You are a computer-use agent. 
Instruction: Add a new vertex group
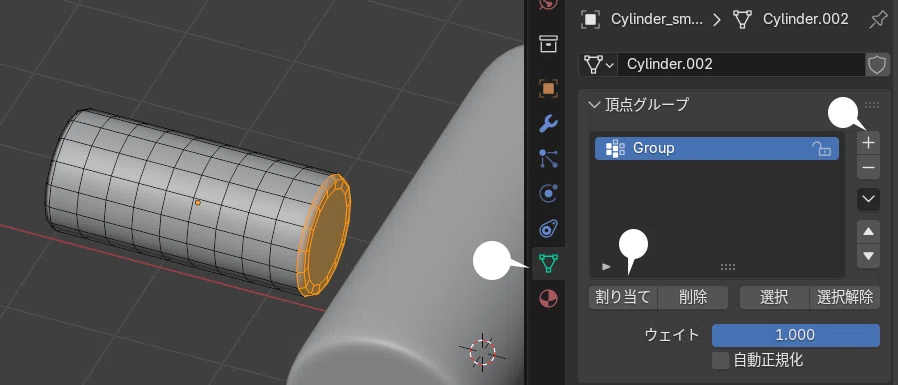[x=868, y=143]
